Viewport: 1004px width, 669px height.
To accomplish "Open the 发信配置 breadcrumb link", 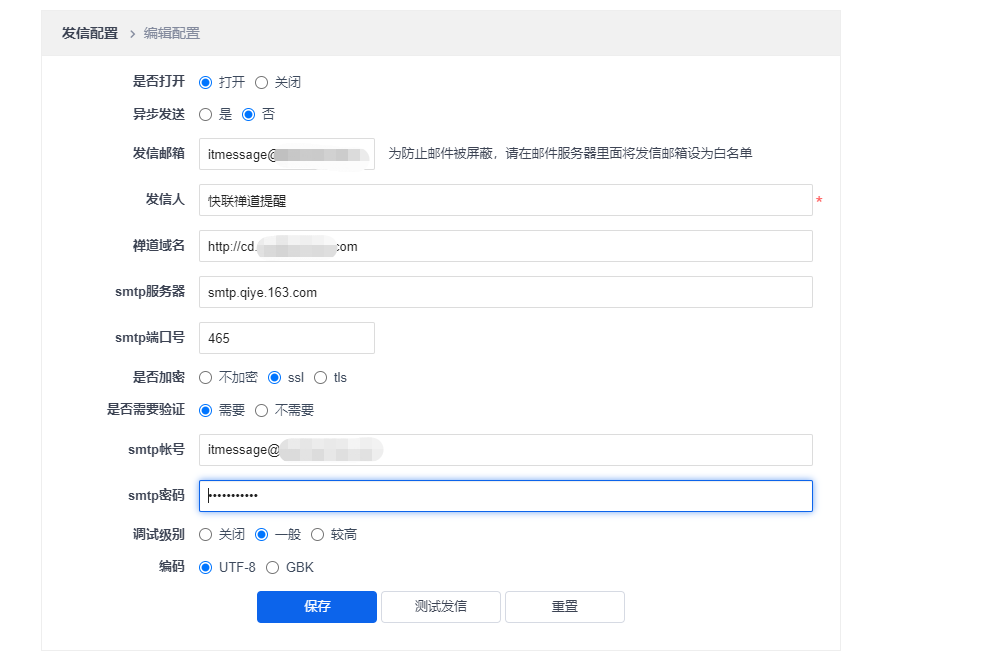I will [x=90, y=33].
